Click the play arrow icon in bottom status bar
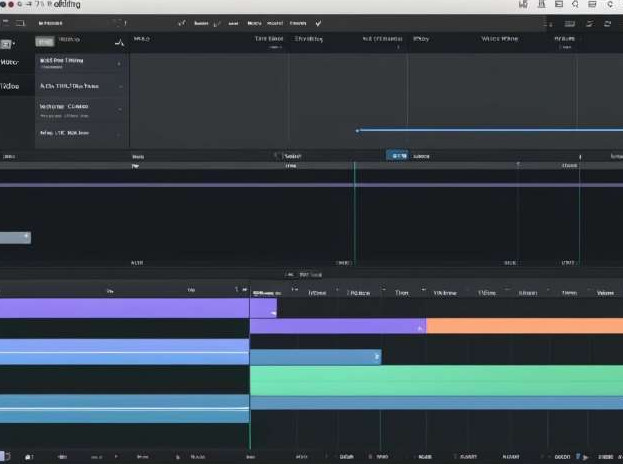Screen dimensions: 623x464 tap(586, 457)
